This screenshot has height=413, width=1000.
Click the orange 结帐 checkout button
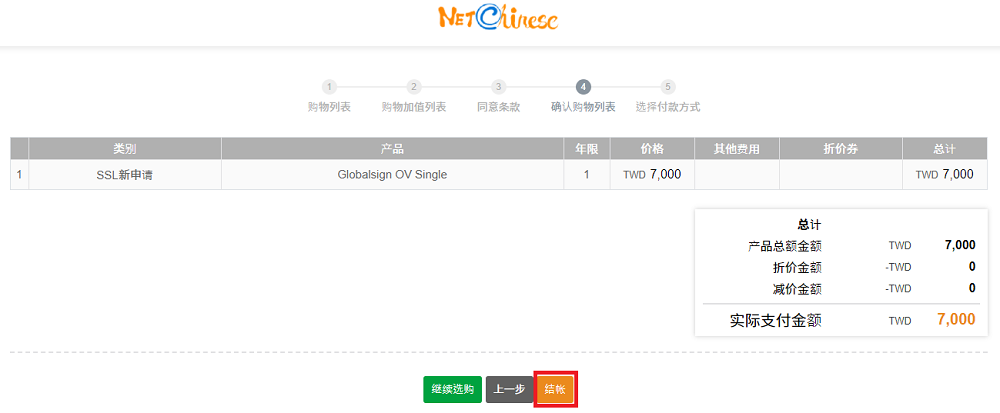pyautogui.click(x=555, y=389)
